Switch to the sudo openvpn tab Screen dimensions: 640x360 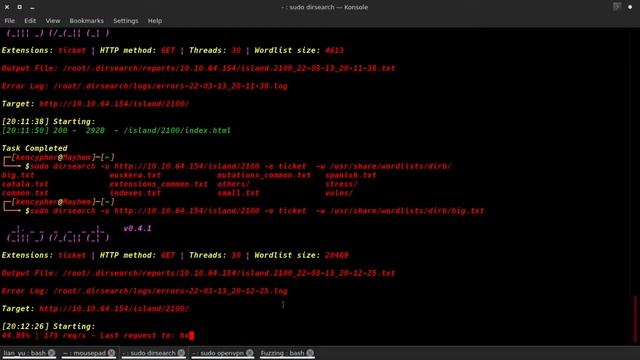(218, 353)
